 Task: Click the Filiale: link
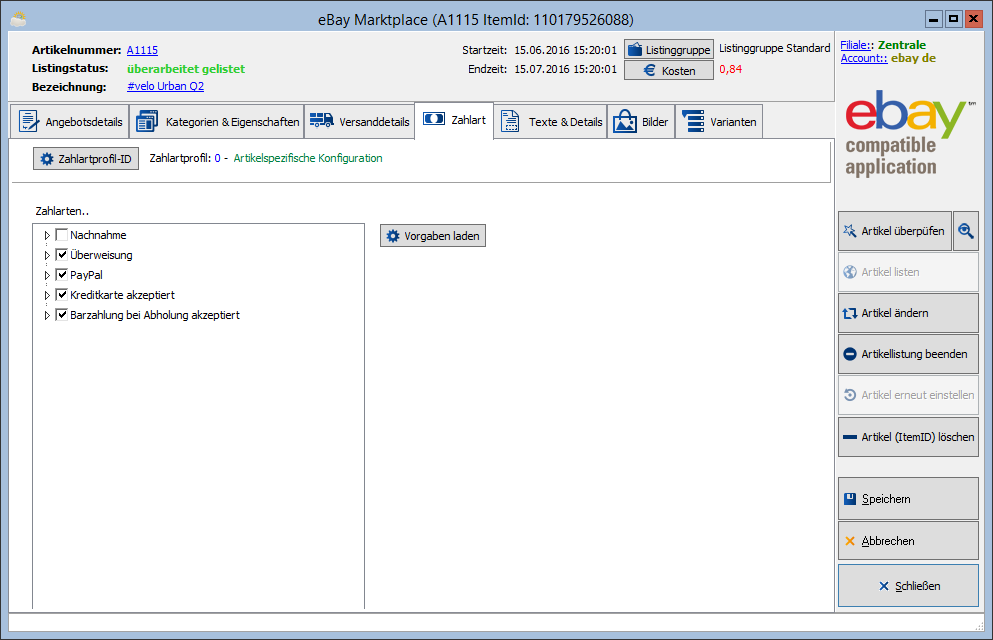[x=856, y=45]
